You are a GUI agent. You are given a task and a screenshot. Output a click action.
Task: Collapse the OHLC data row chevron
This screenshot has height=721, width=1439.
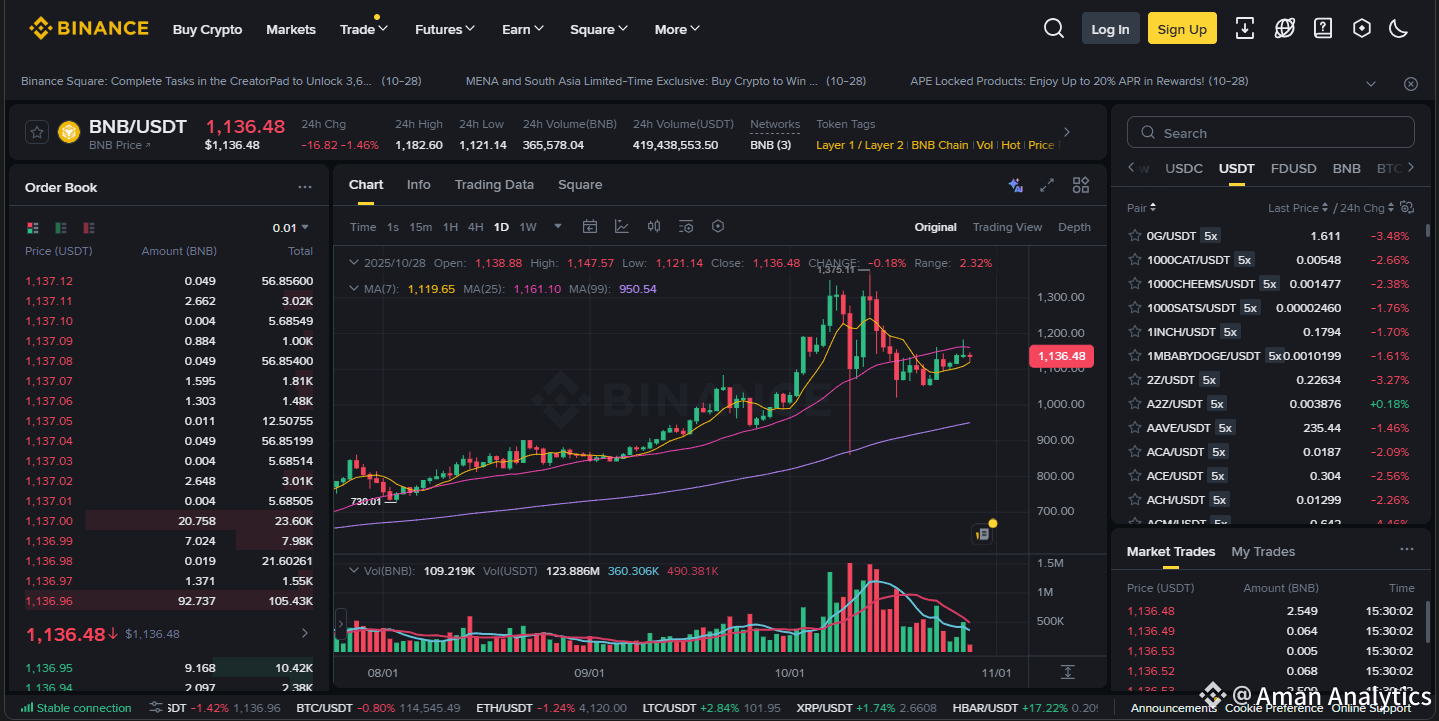[x=353, y=263]
